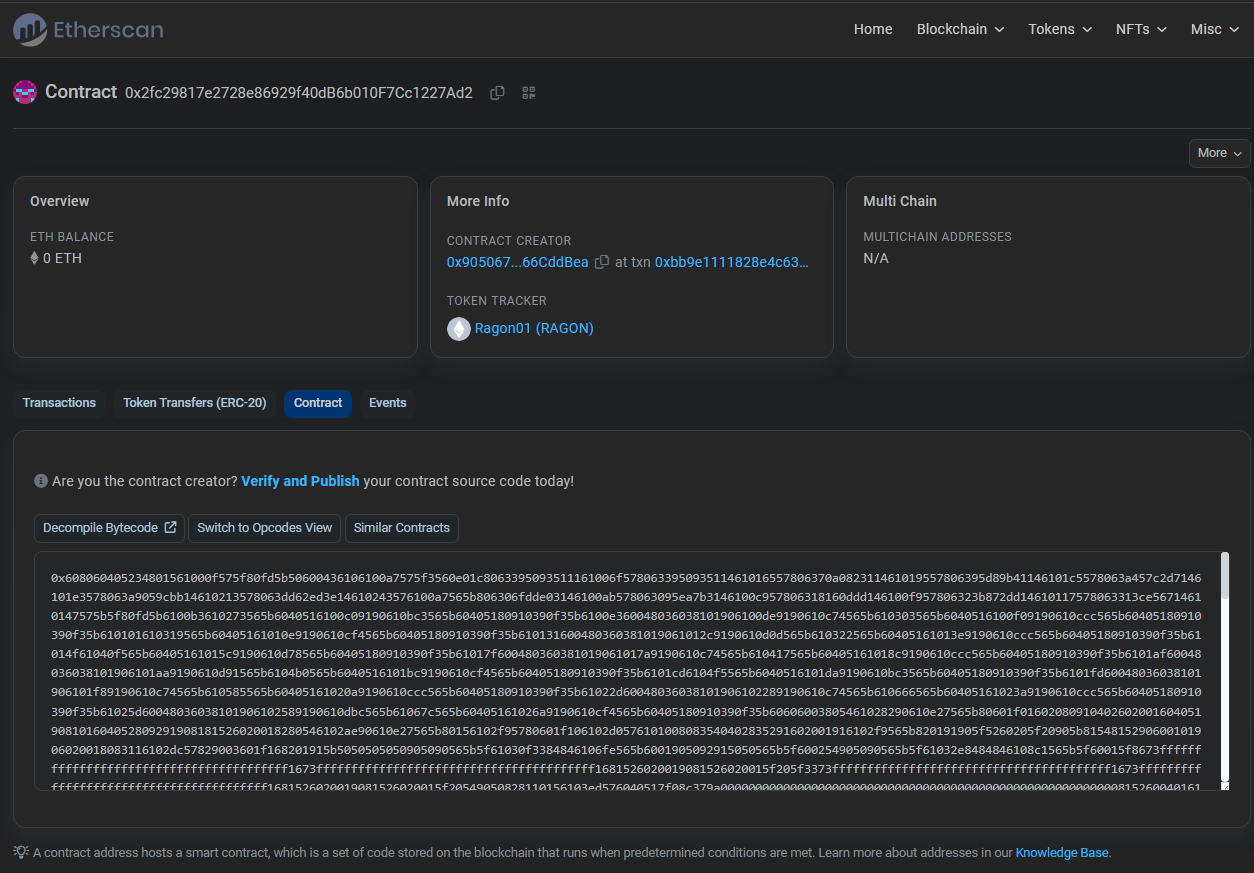Click the contract address 0x2fc29817e...1227Ad2 text
Viewport: 1254px width, 873px height.
pos(299,93)
